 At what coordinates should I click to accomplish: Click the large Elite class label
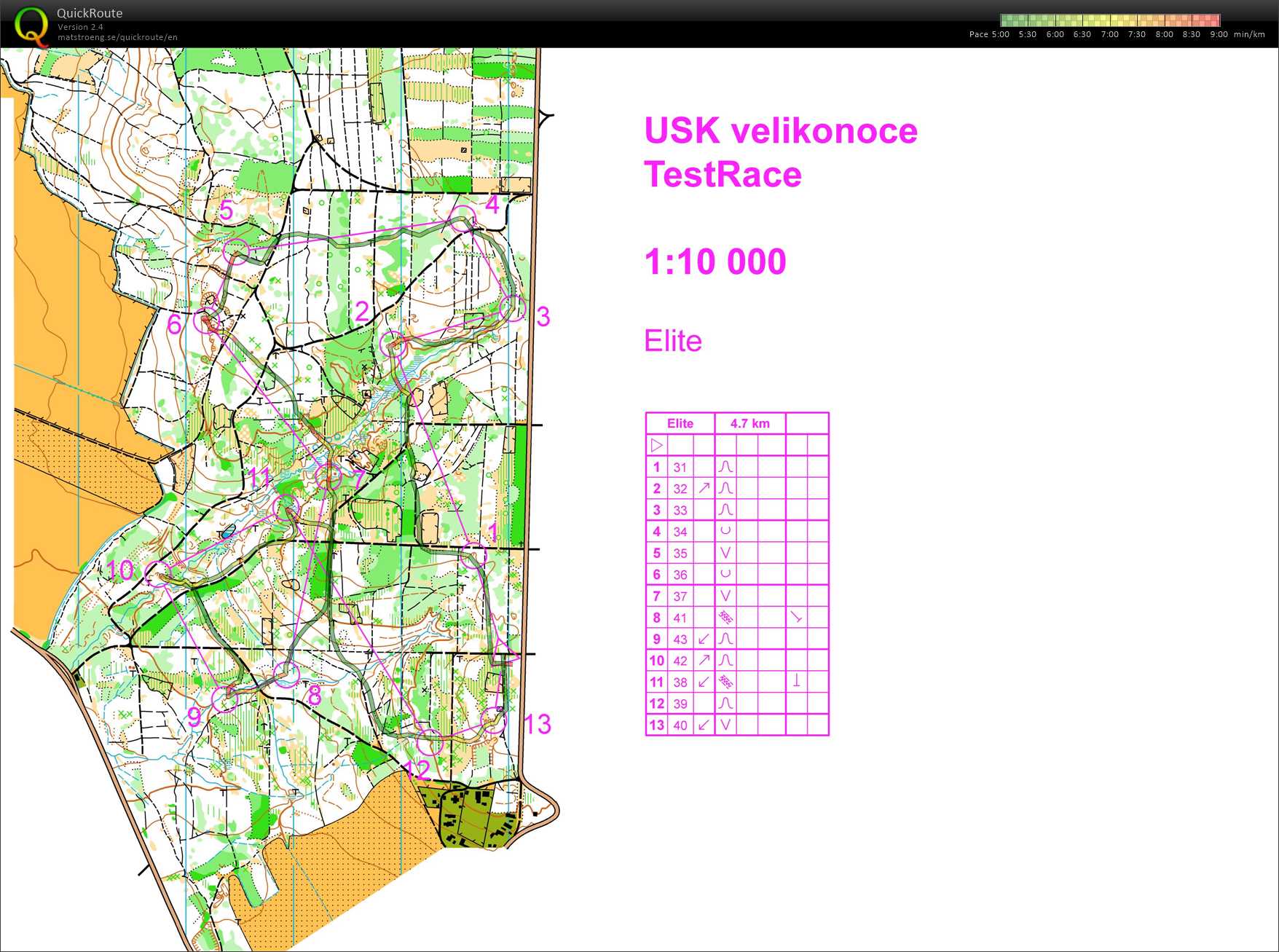tap(673, 341)
